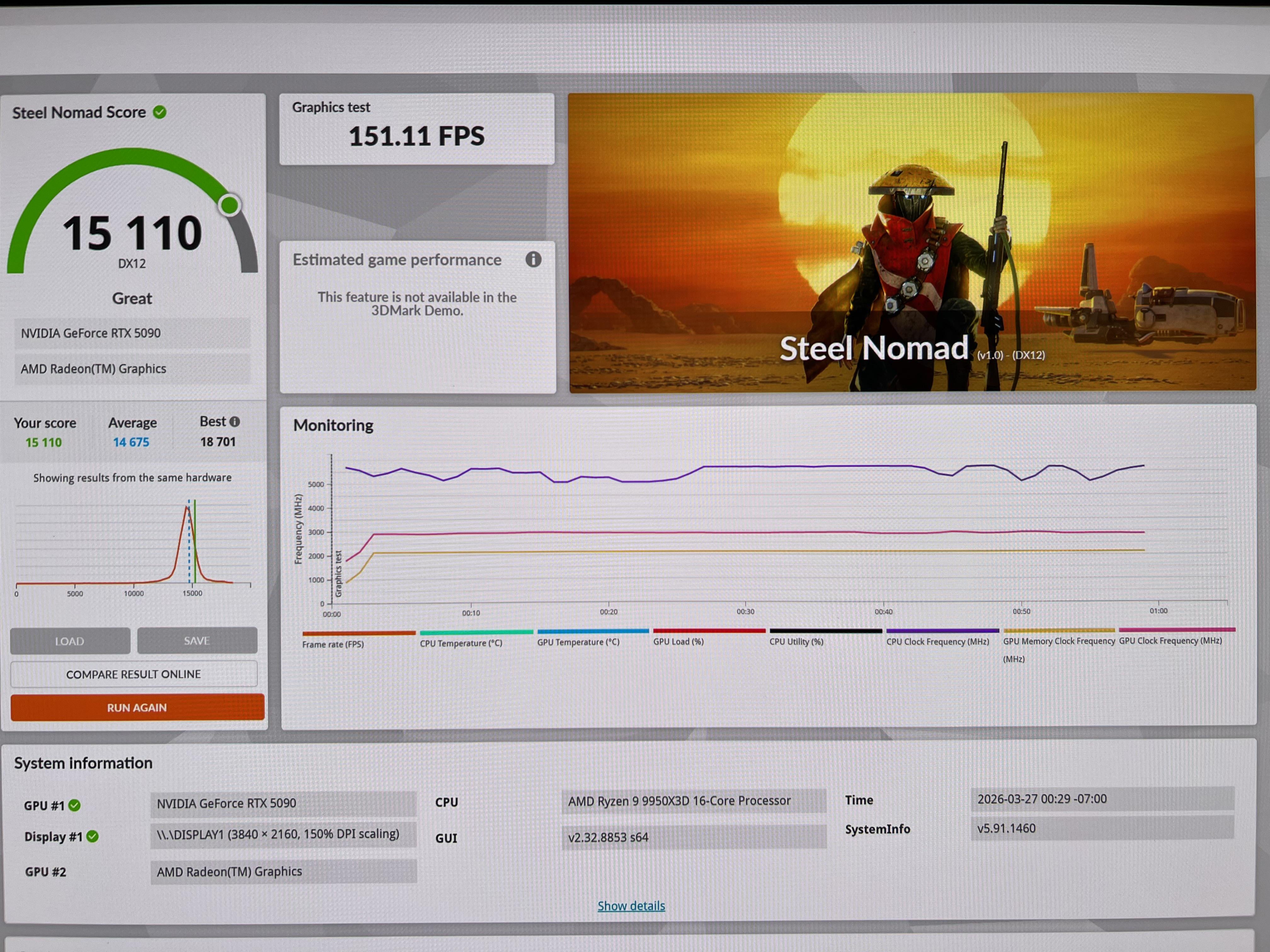Click the Display #1 green verified checkmark
The width and height of the screenshot is (1270, 952).
pos(92,837)
